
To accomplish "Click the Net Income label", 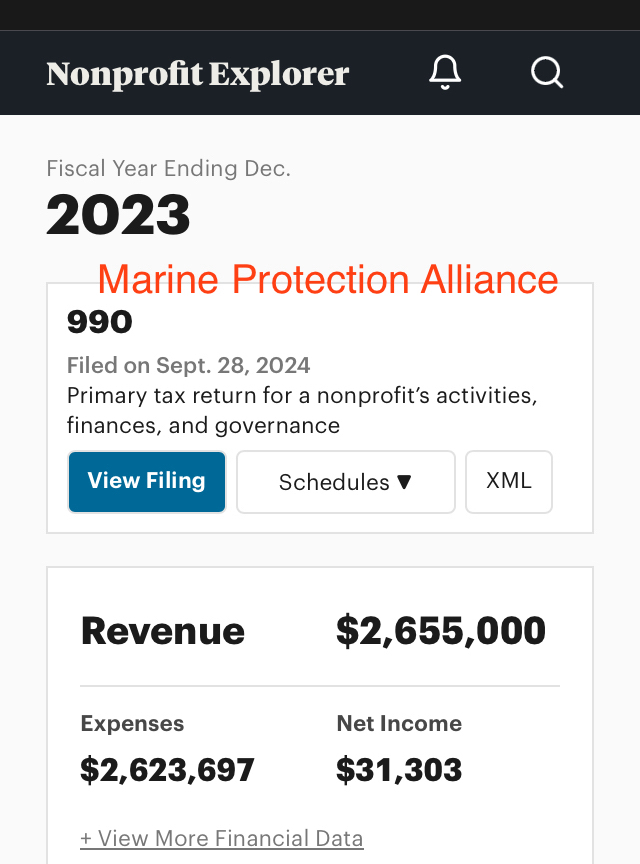I will tap(399, 723).
